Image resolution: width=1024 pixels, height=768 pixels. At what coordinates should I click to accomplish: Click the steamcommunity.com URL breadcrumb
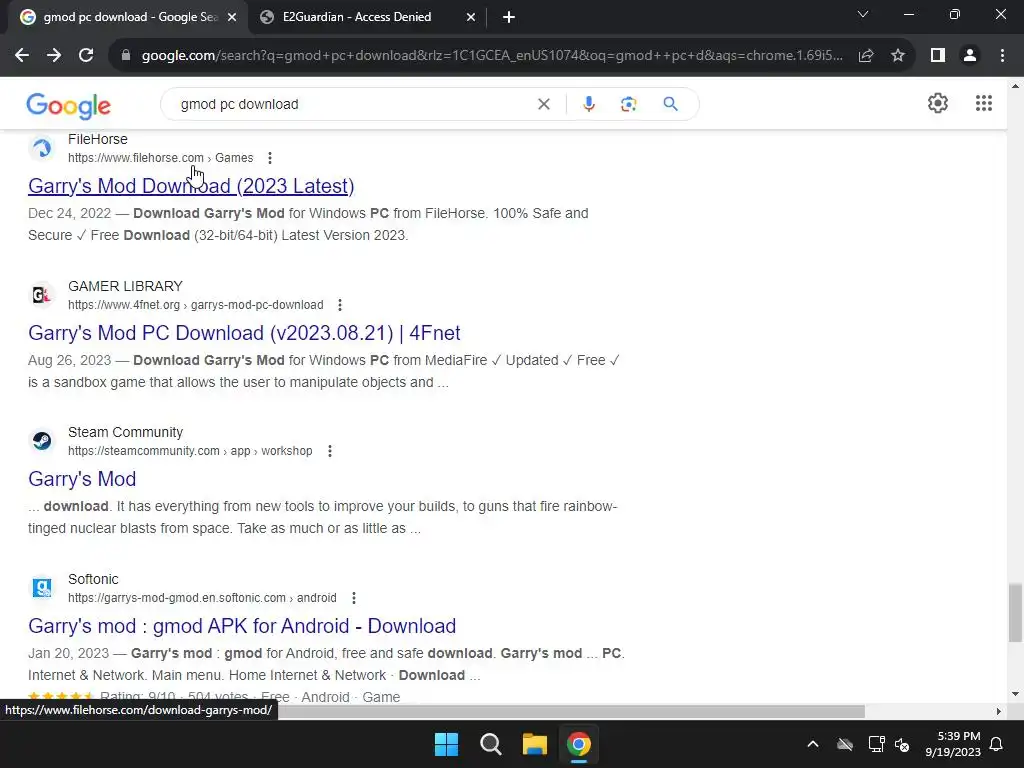click(190, 451)
